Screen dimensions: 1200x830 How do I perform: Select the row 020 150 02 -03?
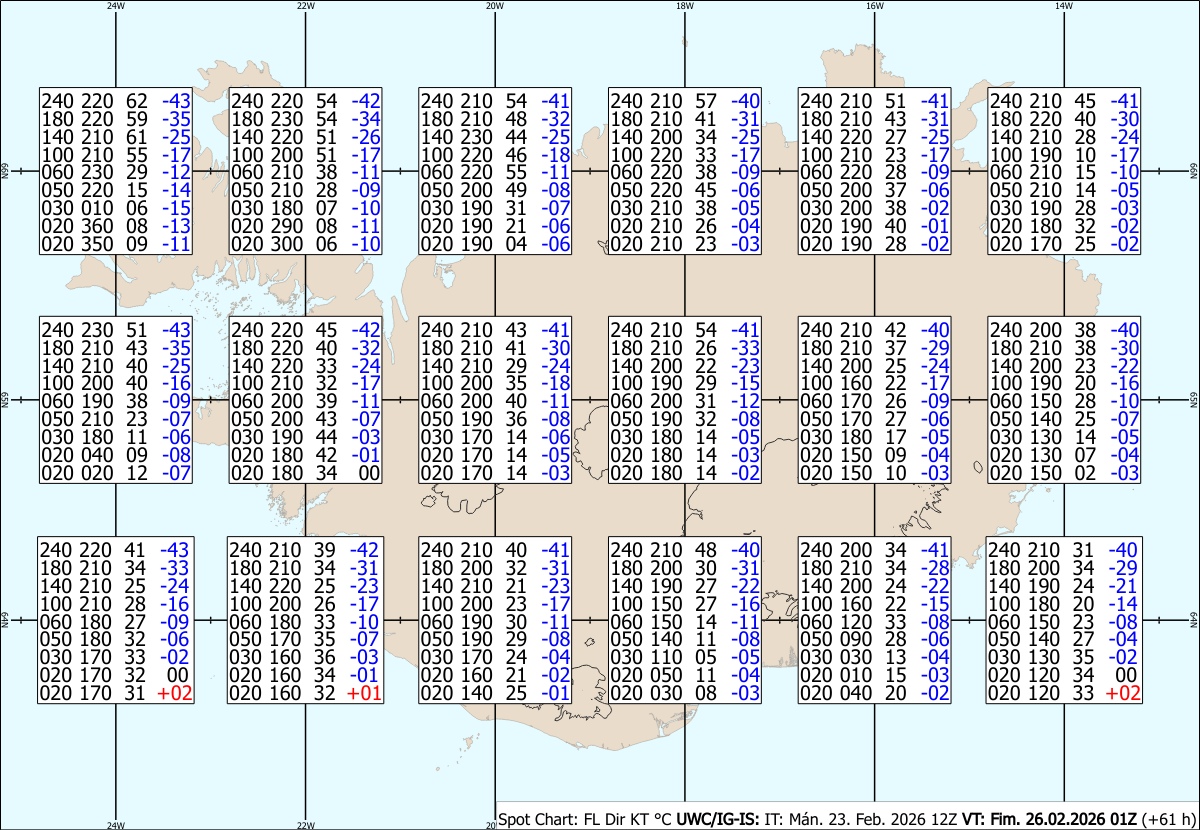[1064, 474]
